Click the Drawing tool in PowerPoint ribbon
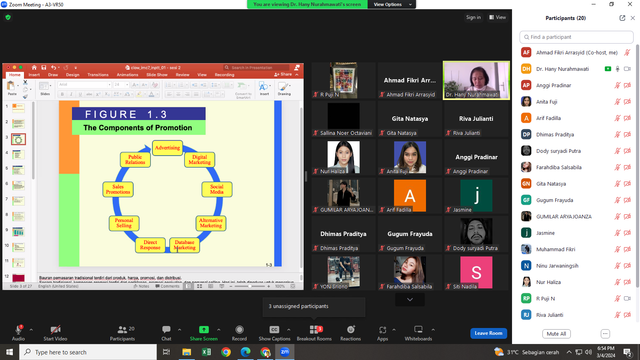640x360 pixels. pyautogui.click(x=284, y=88)
